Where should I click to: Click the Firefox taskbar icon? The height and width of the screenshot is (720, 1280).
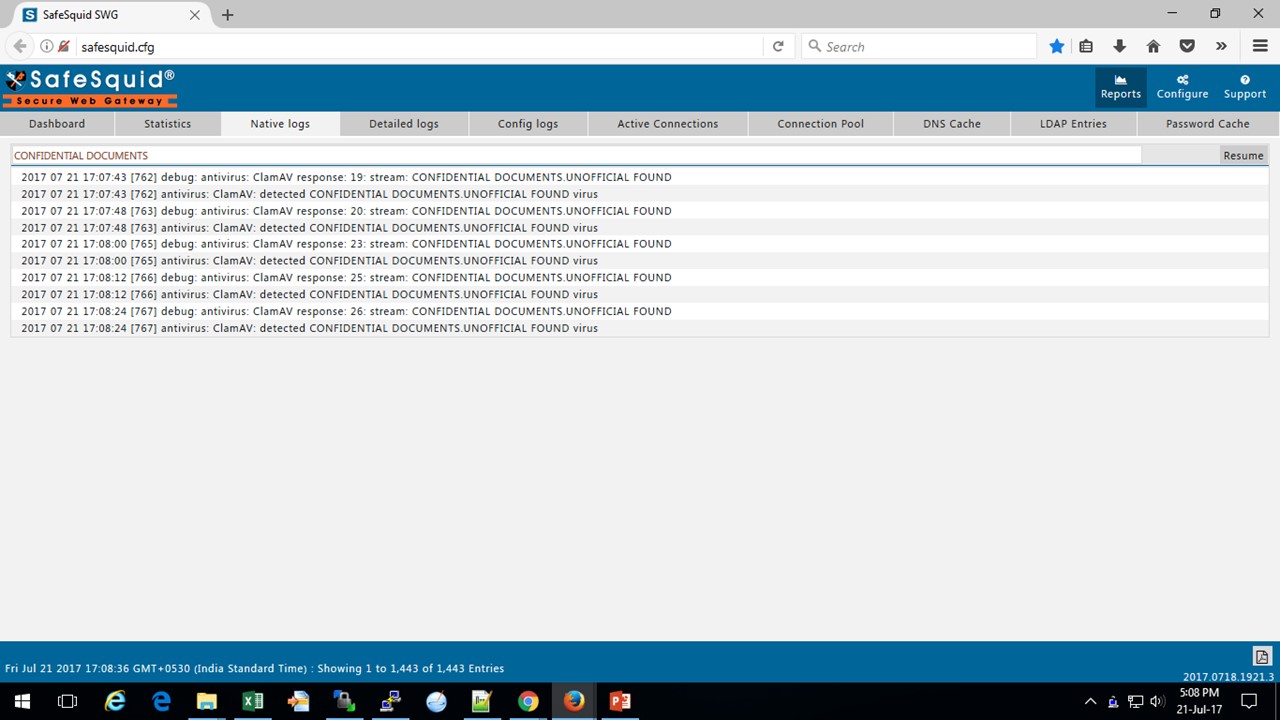click(574, 701)
